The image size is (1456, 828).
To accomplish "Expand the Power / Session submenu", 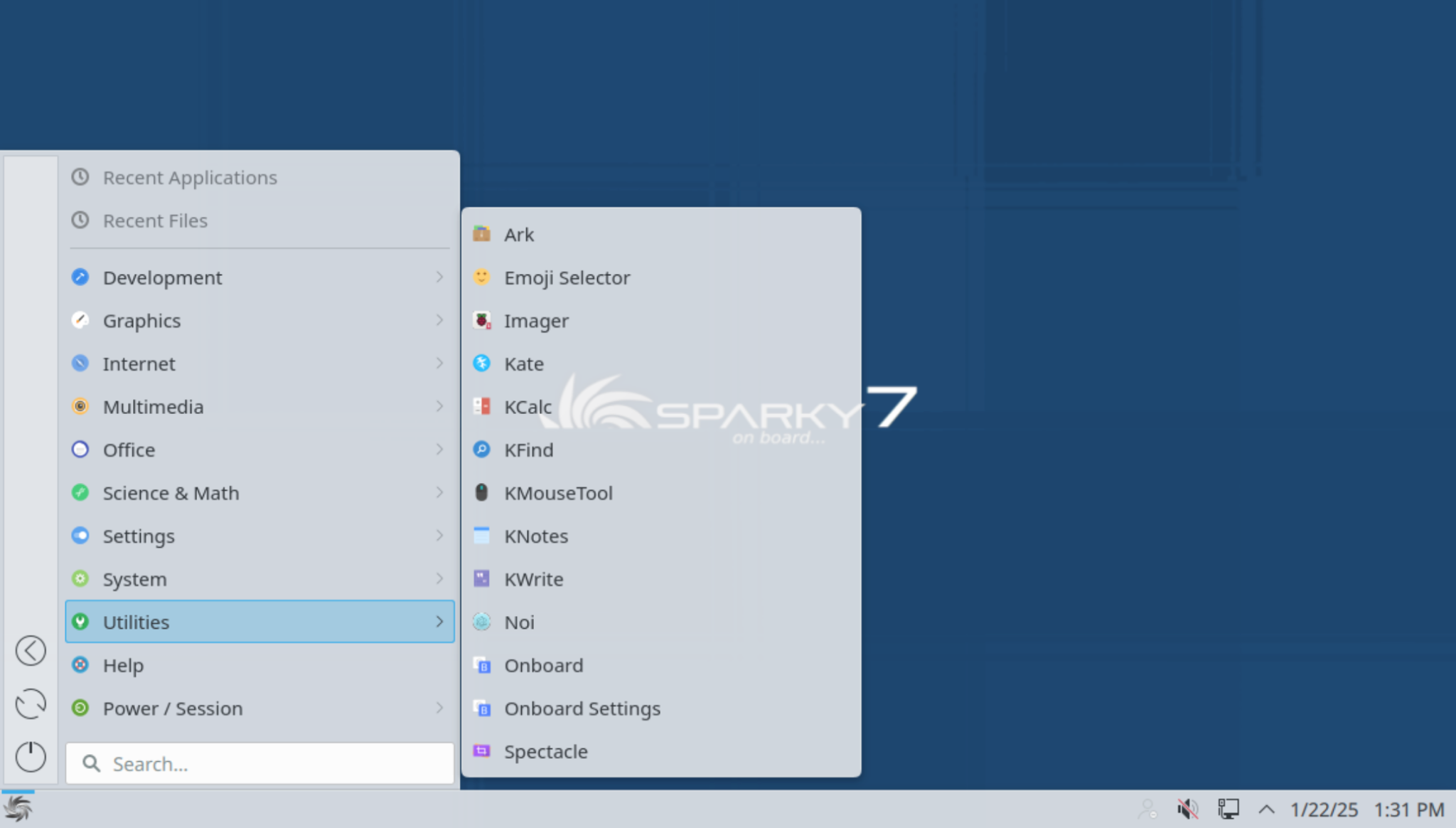I will point(173,708).
